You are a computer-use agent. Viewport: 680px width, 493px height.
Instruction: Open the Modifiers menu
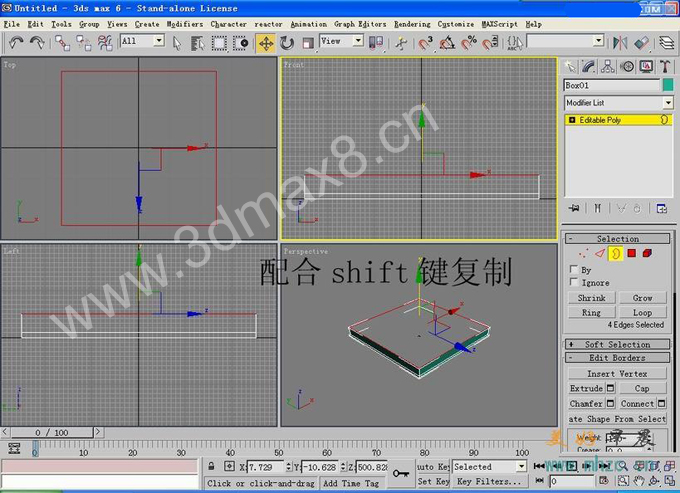185,24
